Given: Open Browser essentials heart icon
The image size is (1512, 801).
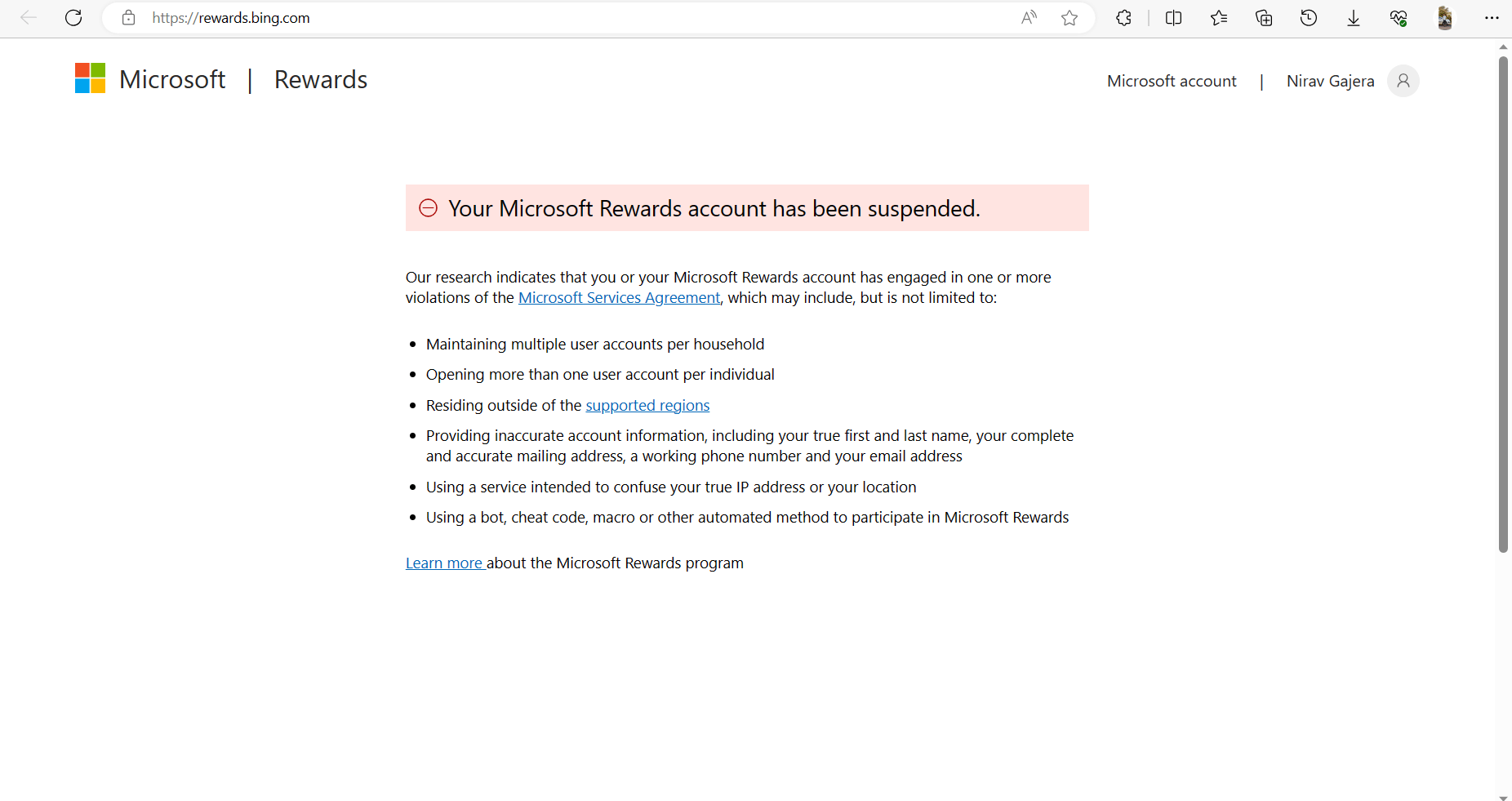Looking at the screenshot, I should pyautogui.click(x=1399, y=18).
